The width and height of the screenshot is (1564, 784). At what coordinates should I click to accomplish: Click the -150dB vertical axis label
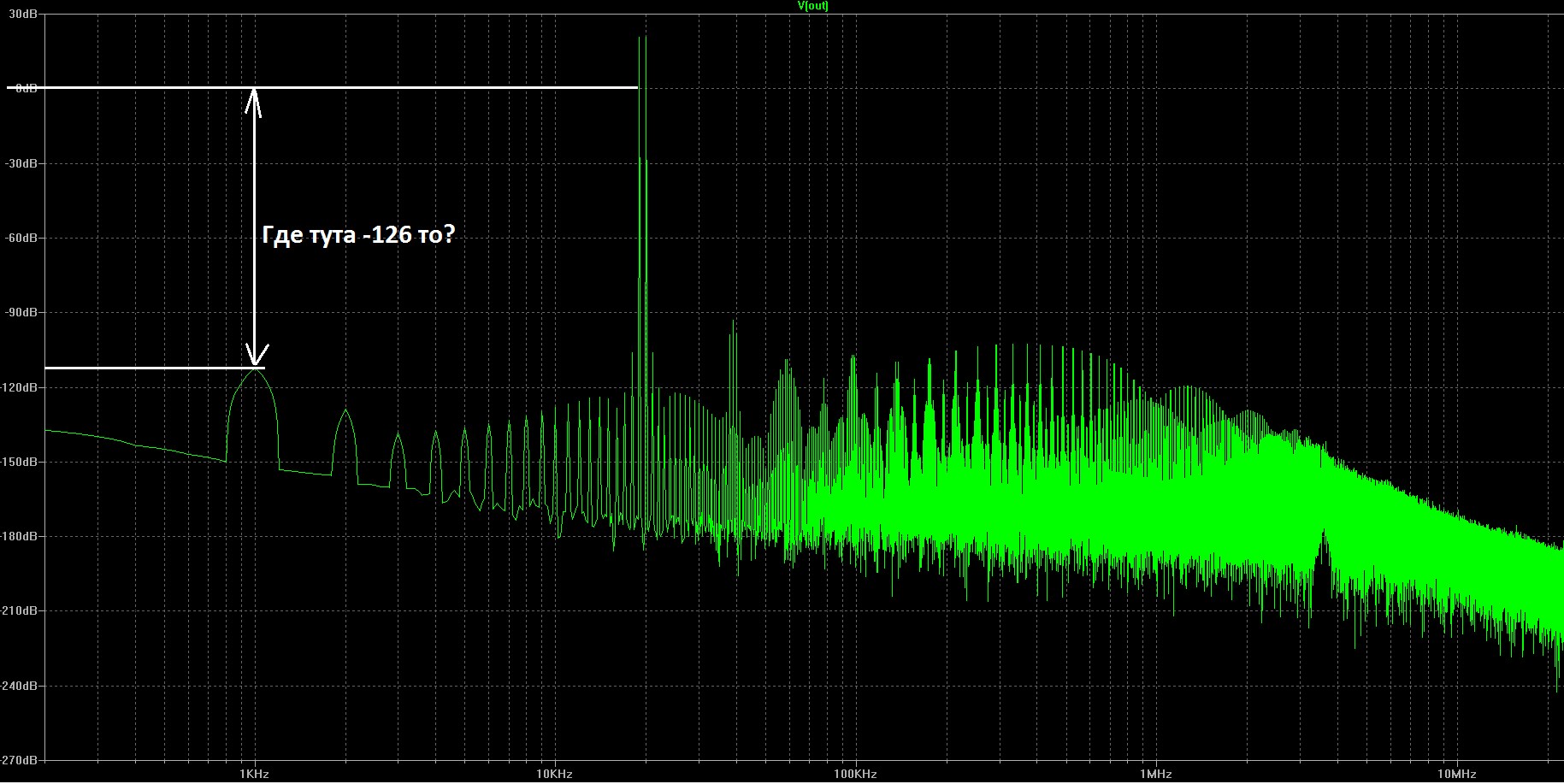tap(19, 462)
